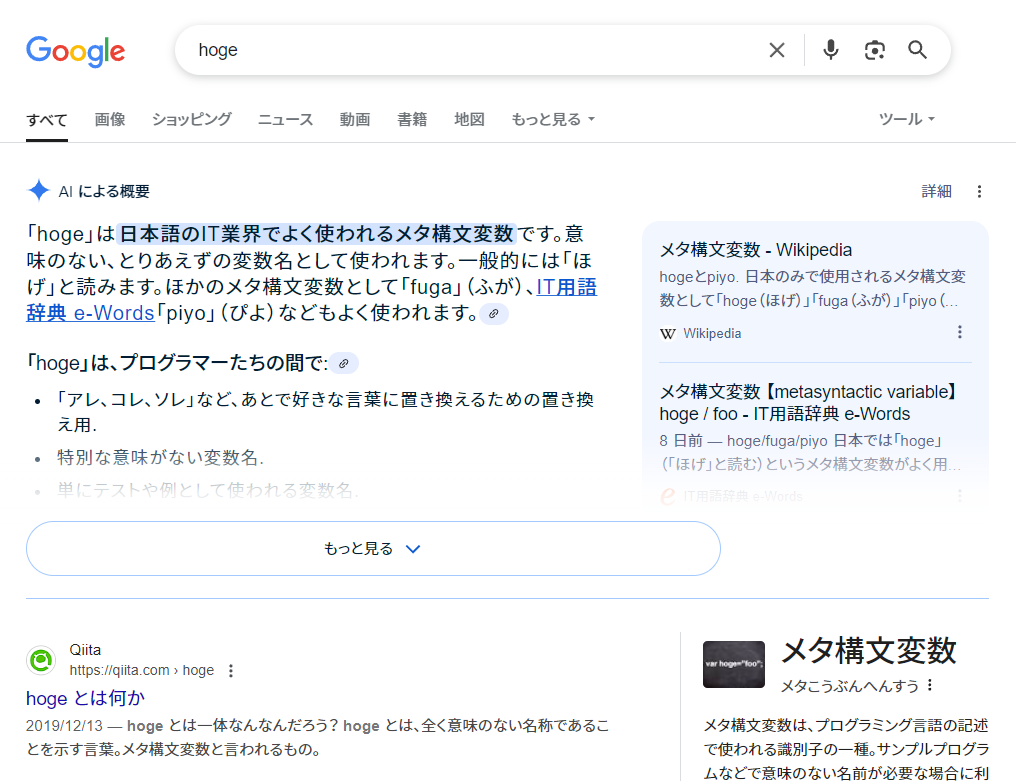Click the メタ構文変数 knowledge panel title

point(869,651)
